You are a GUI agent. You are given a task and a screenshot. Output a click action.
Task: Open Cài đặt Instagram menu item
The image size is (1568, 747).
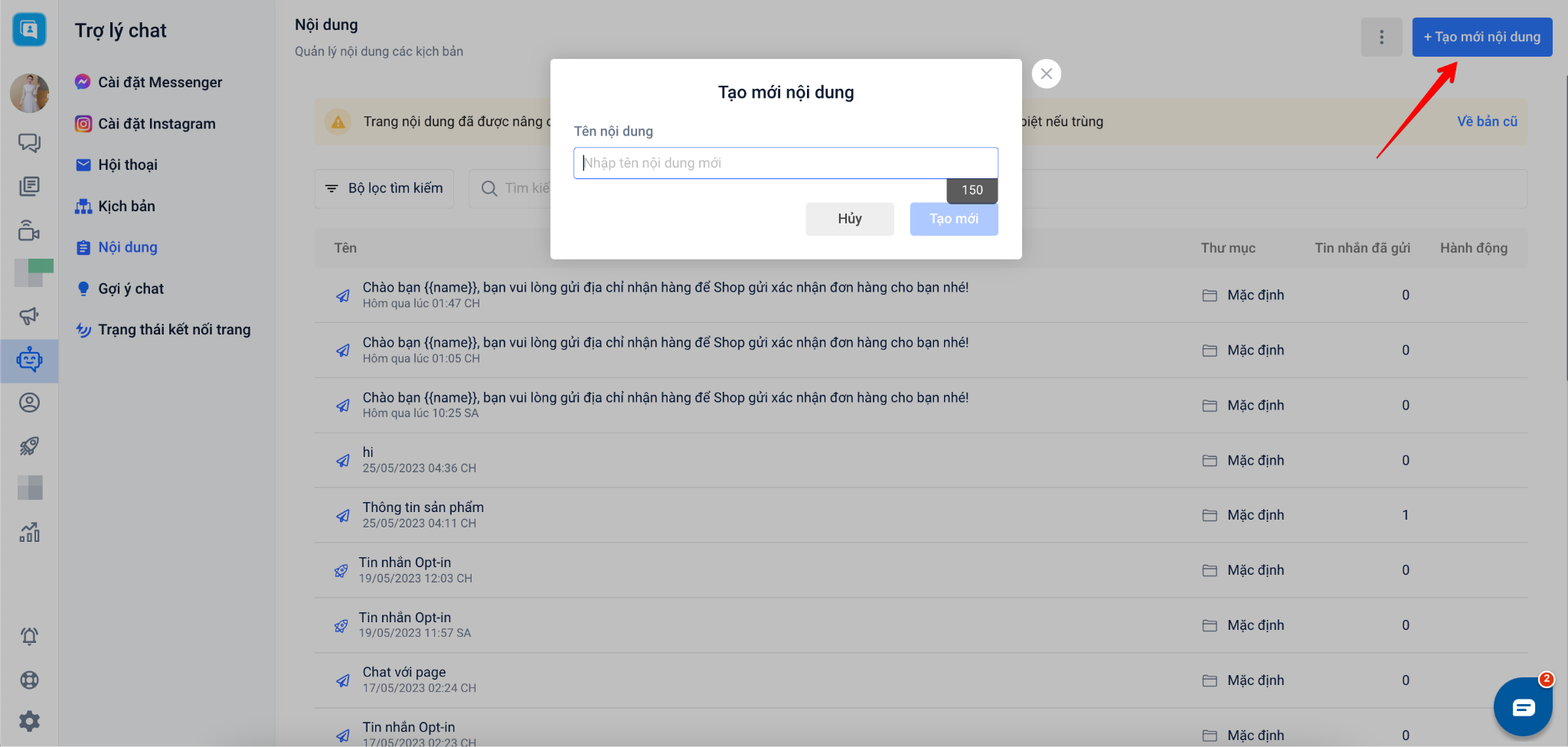click(x=145, y=123)
